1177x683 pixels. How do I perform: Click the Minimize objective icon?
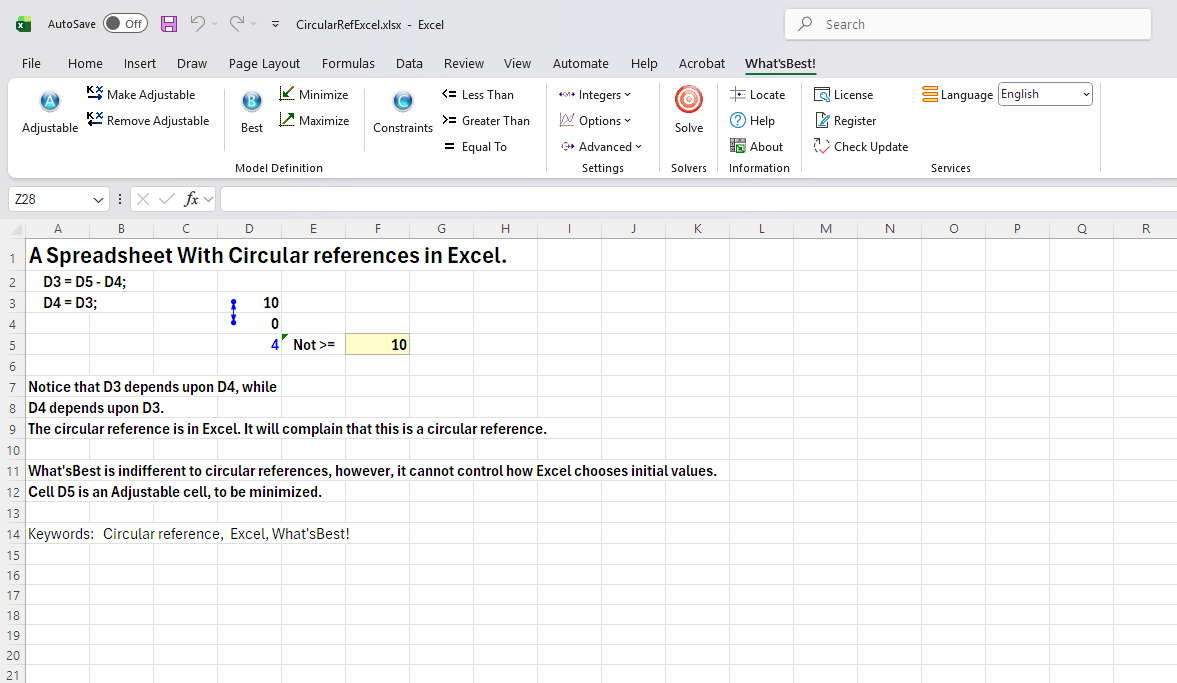coord(314,95)
